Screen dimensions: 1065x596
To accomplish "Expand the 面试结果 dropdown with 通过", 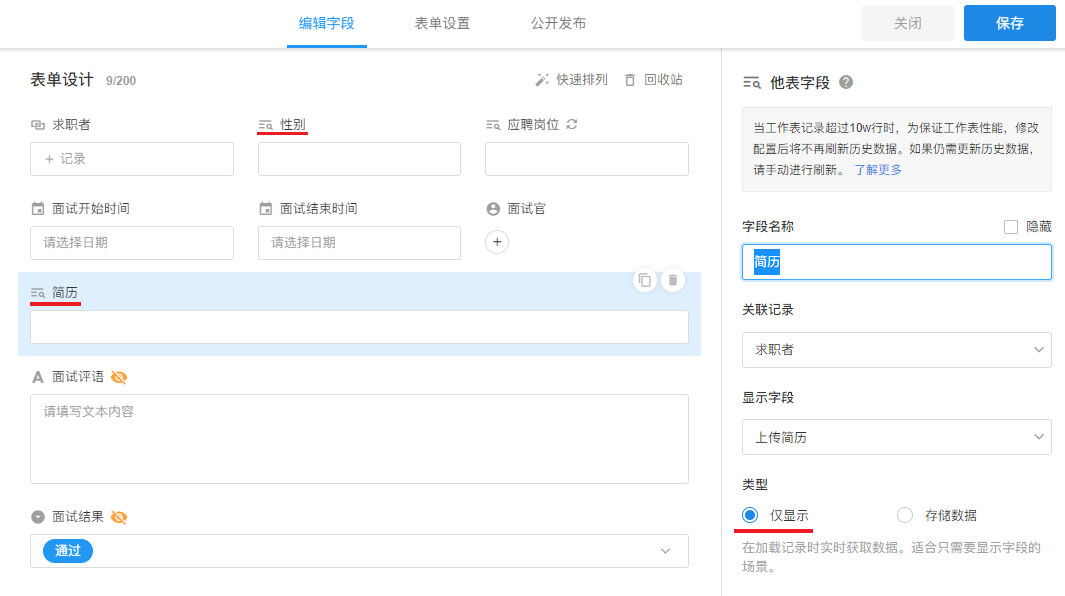I will pos(359,551).
